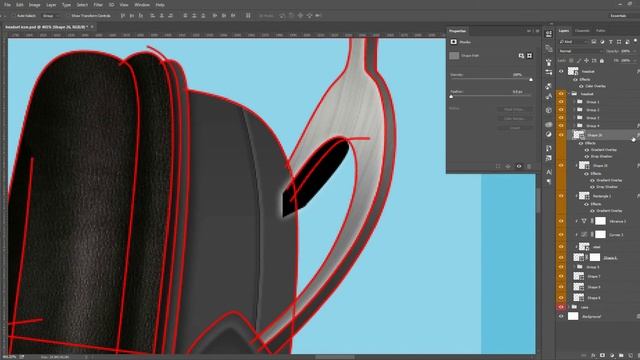The width and height of the screenshot is (640, 360).
Task: Click the Density slider handle
Action: tap(531, 80)
